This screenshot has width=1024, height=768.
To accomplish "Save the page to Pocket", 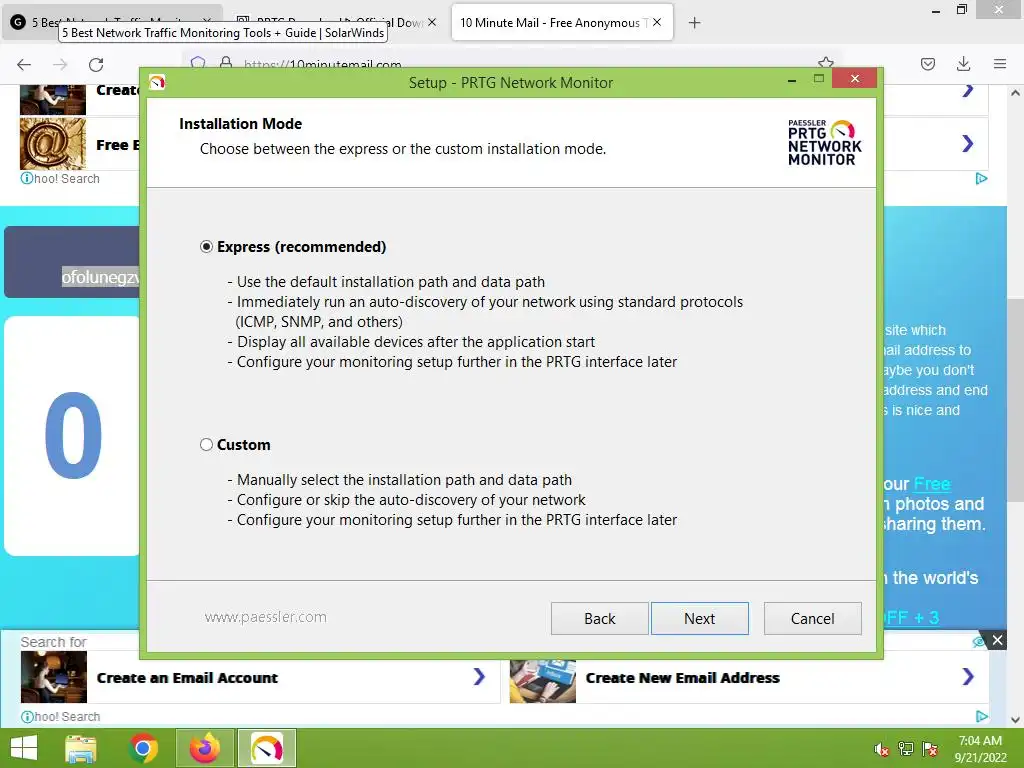I will point(927,64).
